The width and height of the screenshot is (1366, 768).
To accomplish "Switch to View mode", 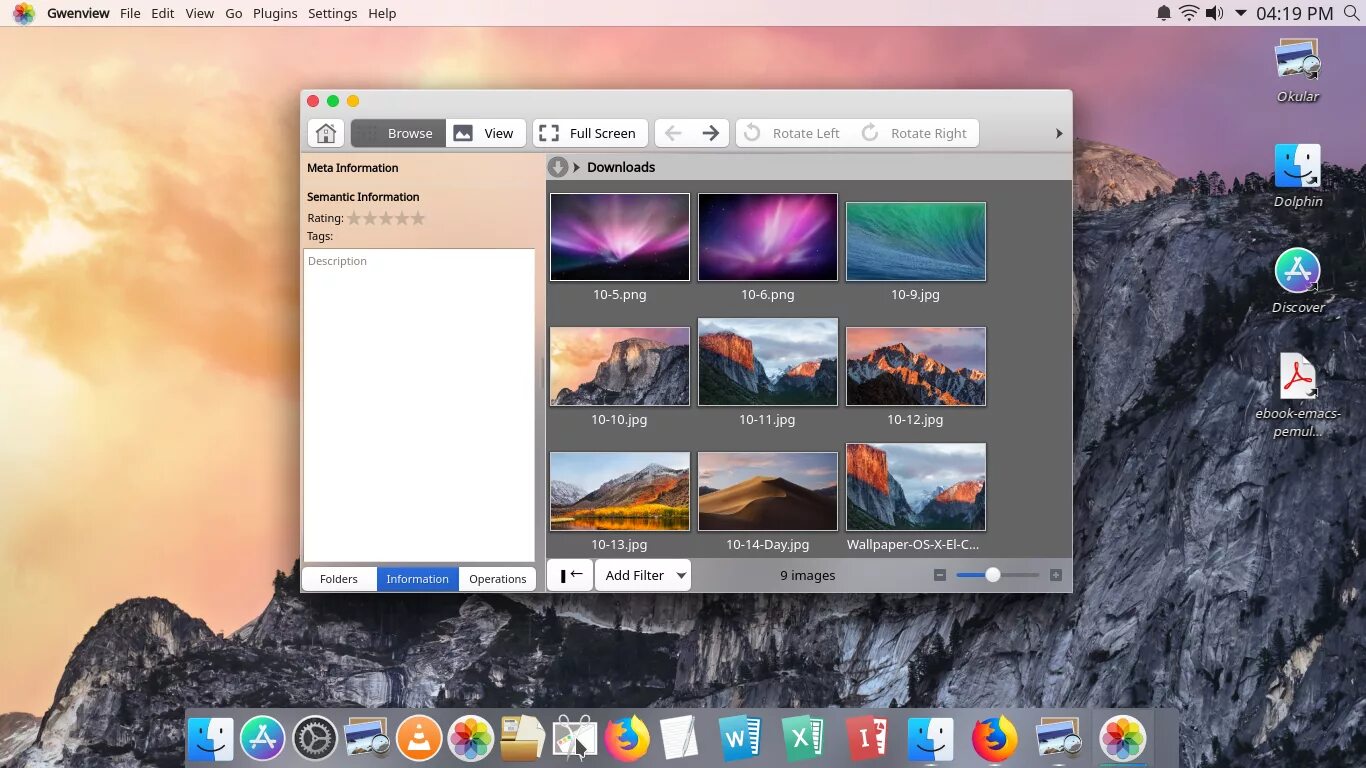I will point(485,133).
